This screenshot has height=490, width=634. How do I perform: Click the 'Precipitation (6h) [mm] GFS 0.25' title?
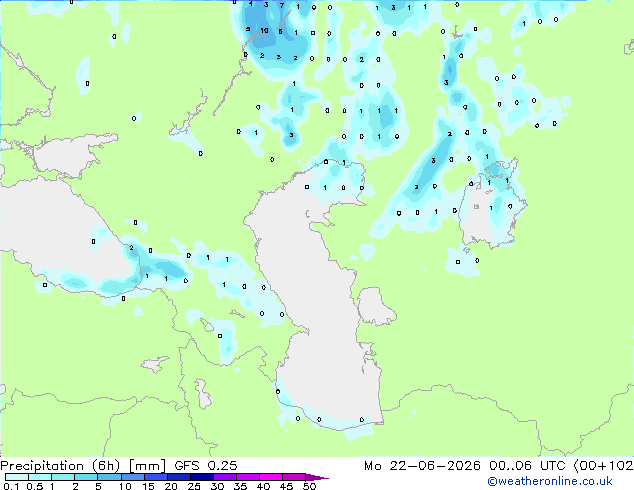(119, 466)
